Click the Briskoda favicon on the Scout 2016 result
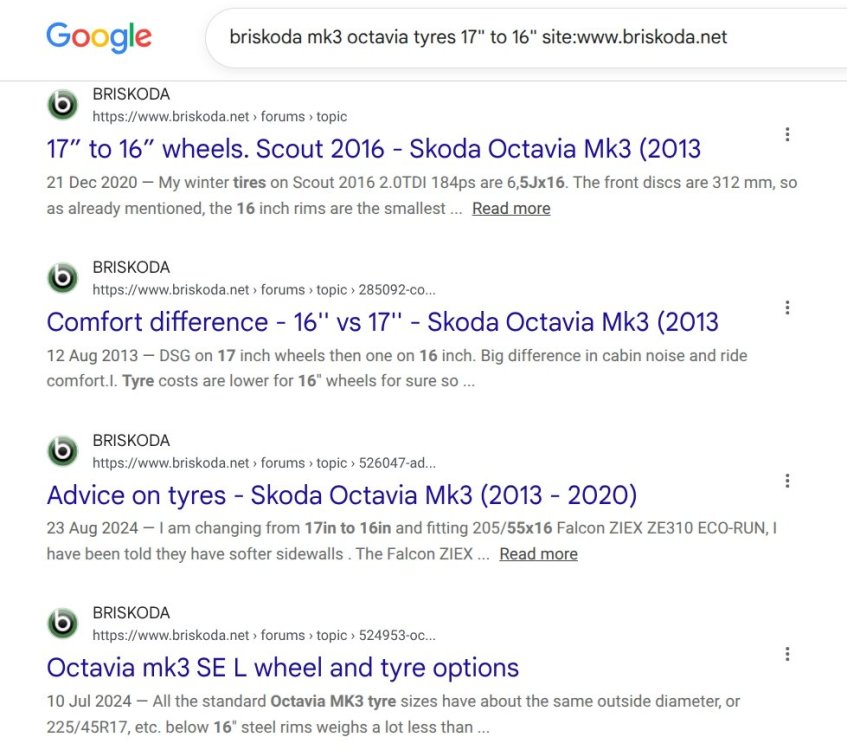Viewport: 847px width, 750px height. tap(63, 104)
